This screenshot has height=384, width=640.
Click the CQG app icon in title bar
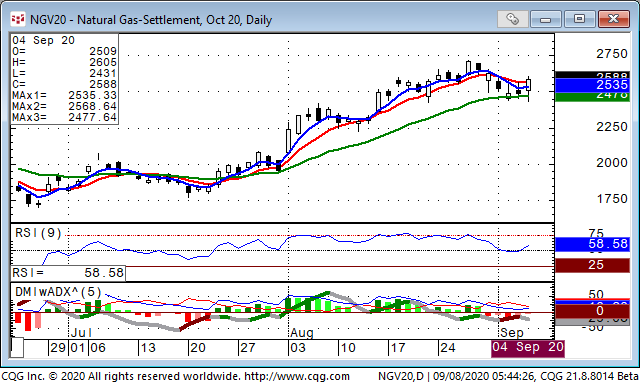coord(18,19)
